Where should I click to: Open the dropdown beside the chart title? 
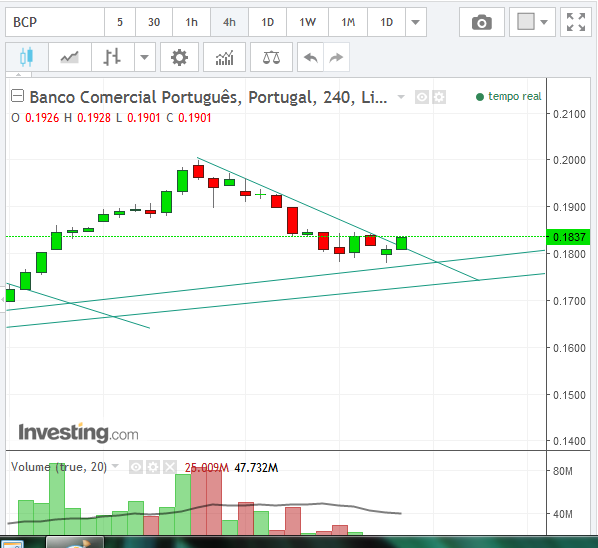(401, 97)
